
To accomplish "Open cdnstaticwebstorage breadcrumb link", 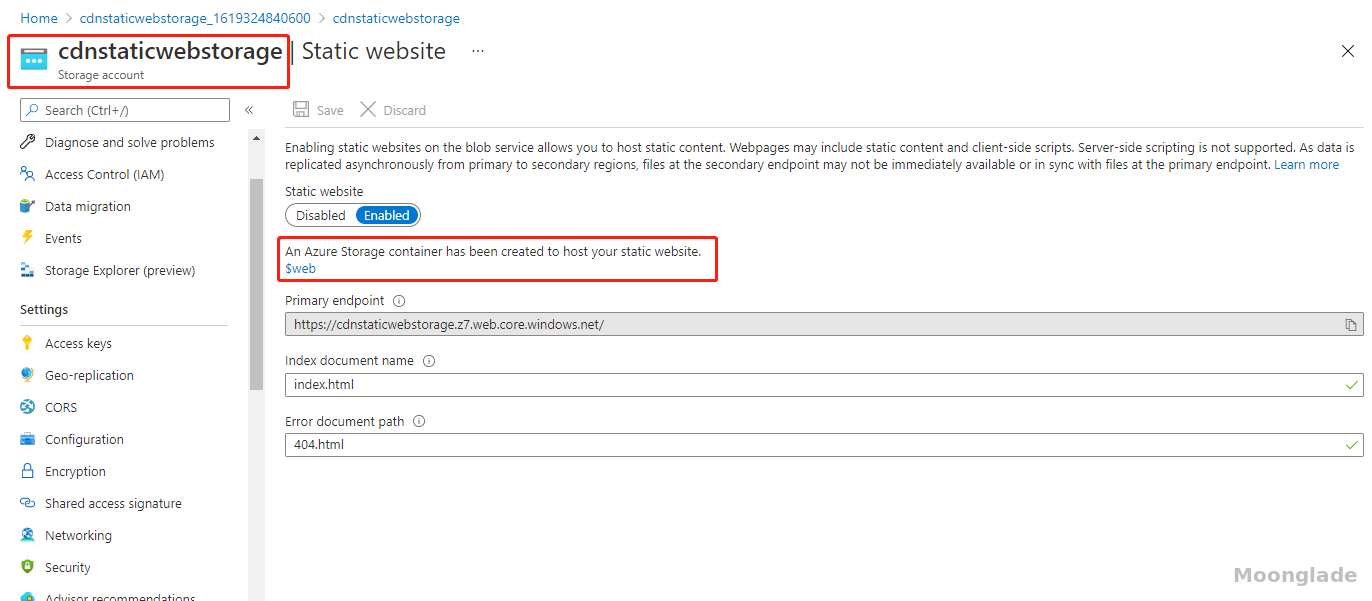I will [x=396, y=18].
